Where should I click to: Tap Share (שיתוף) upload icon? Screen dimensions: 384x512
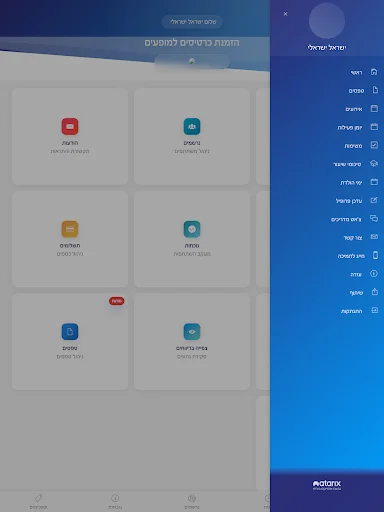point(375,292)
